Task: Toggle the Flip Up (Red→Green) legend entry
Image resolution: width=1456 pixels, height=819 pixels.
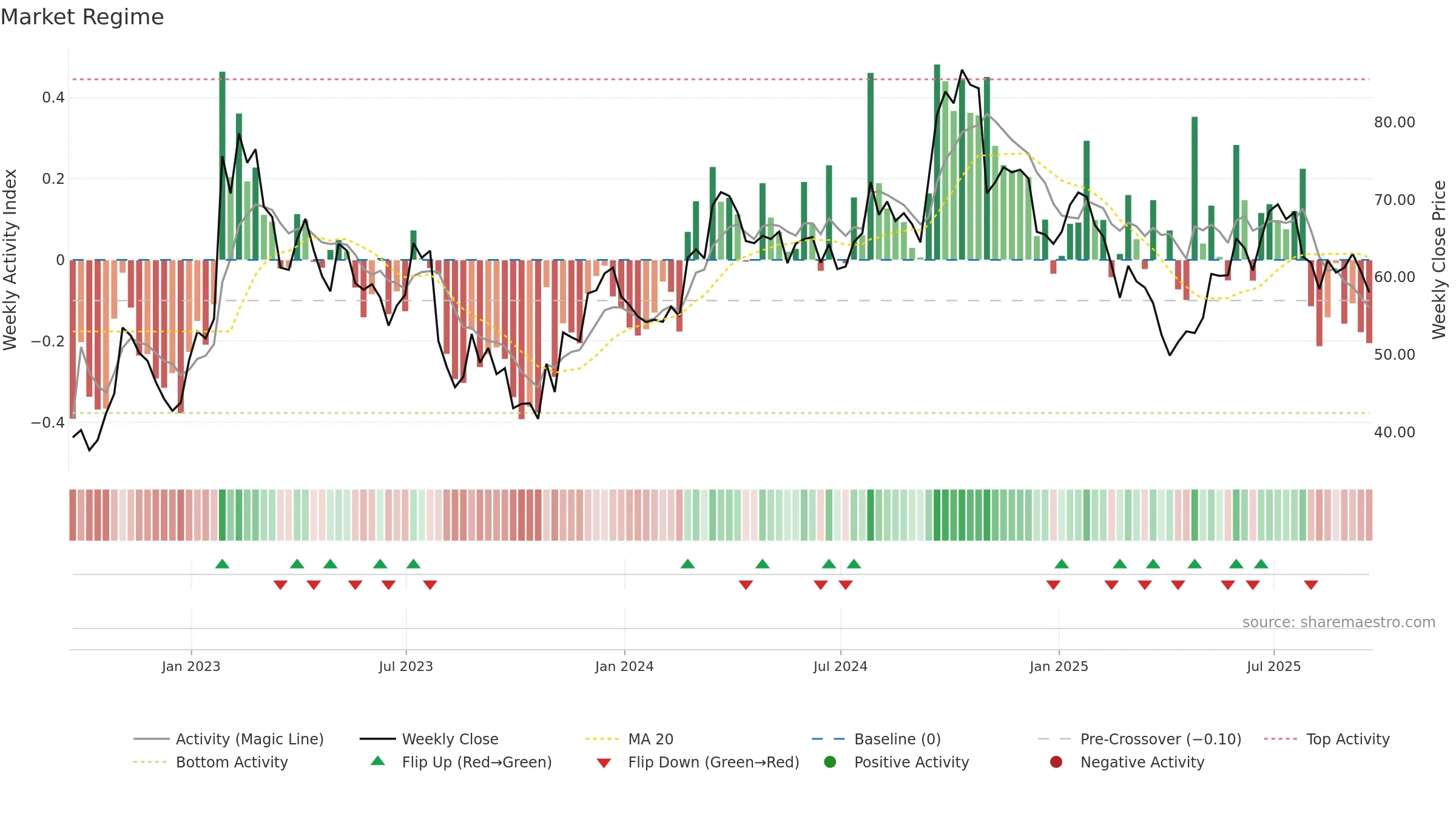Action: click(x=461, y=762)
